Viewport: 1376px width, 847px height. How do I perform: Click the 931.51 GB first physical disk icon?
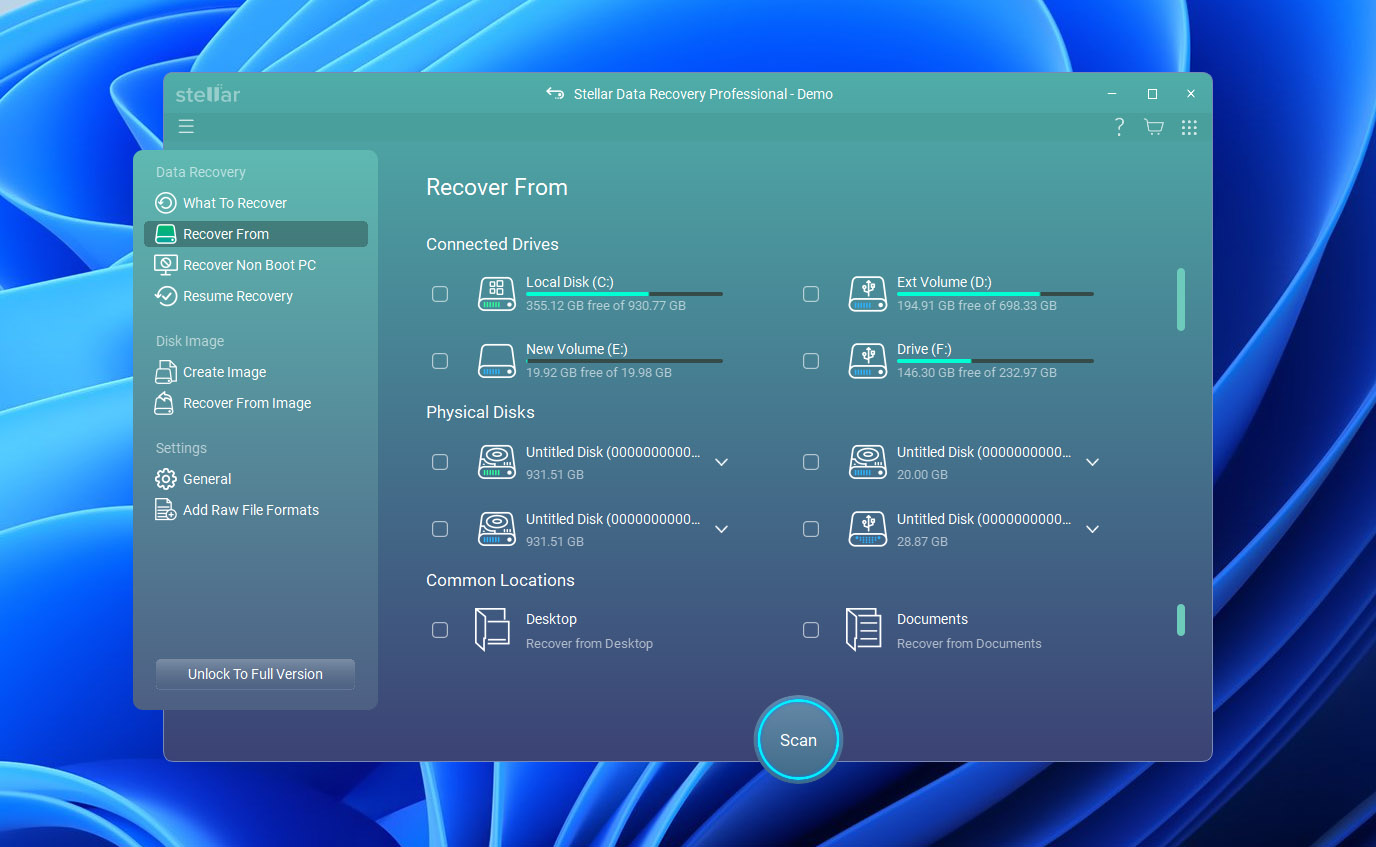pyautogui.click(x=497, y=462)
